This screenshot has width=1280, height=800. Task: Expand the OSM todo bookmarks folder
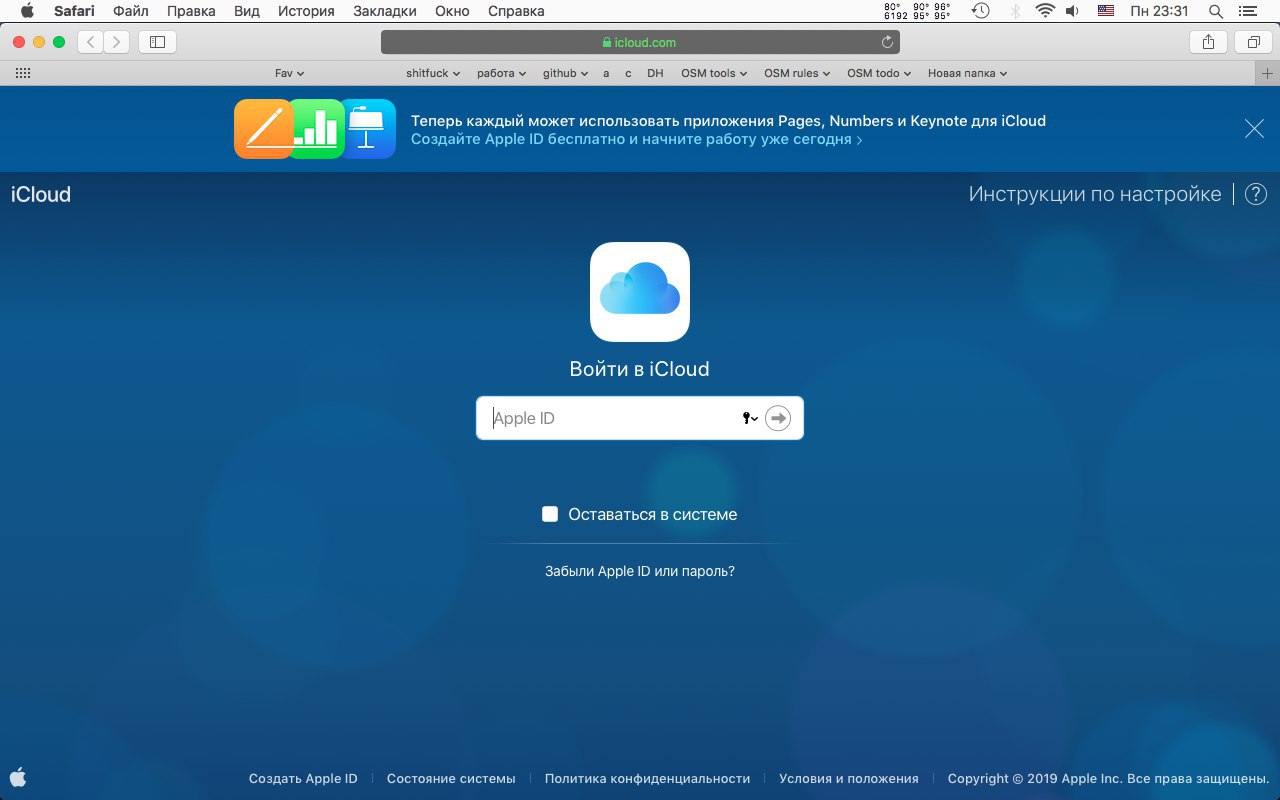[x=880, y=73]
